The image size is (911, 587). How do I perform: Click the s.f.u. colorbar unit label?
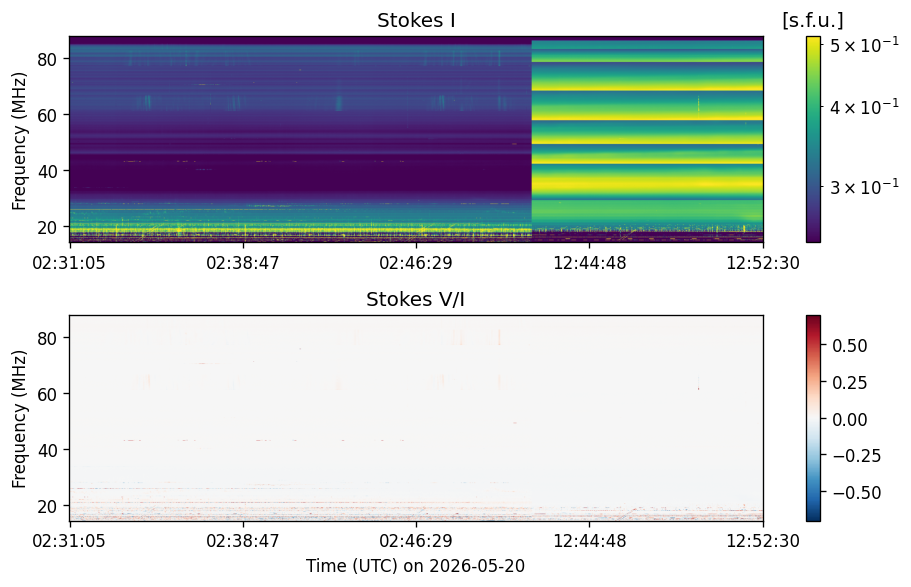pos(812,20)
